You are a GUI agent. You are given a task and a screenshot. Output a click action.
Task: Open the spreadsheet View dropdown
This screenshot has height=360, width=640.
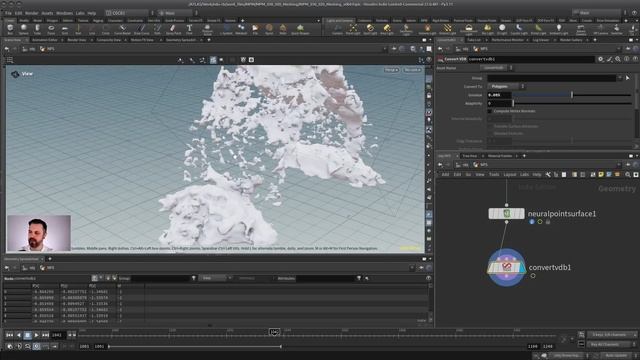point(215,278)
